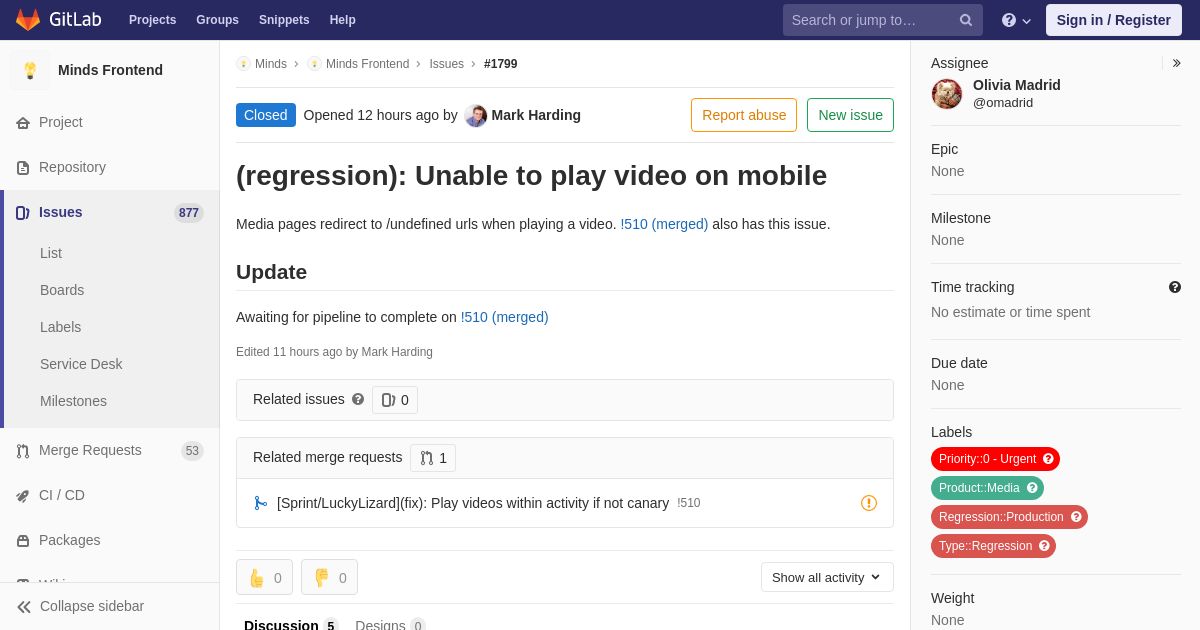Click the Minds Frontend project title in sidebar
Viewport: 1200px width, 630px height.
tap(110, 70)
